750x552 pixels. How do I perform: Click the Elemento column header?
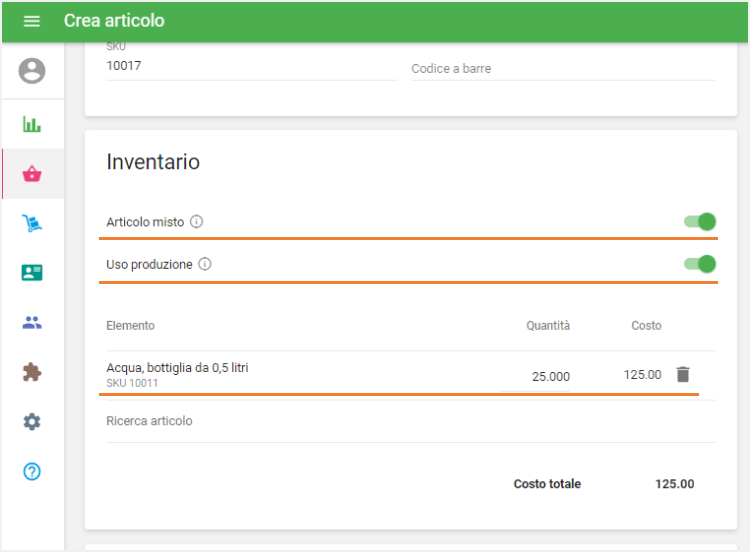click(x=130, y=326)
